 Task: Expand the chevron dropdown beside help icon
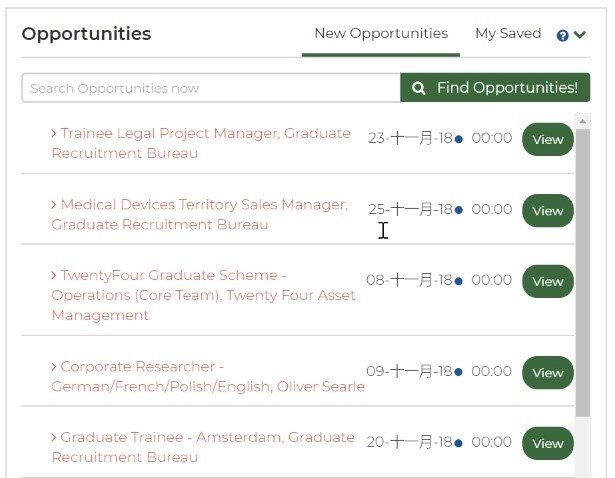[x=579, y=35]
